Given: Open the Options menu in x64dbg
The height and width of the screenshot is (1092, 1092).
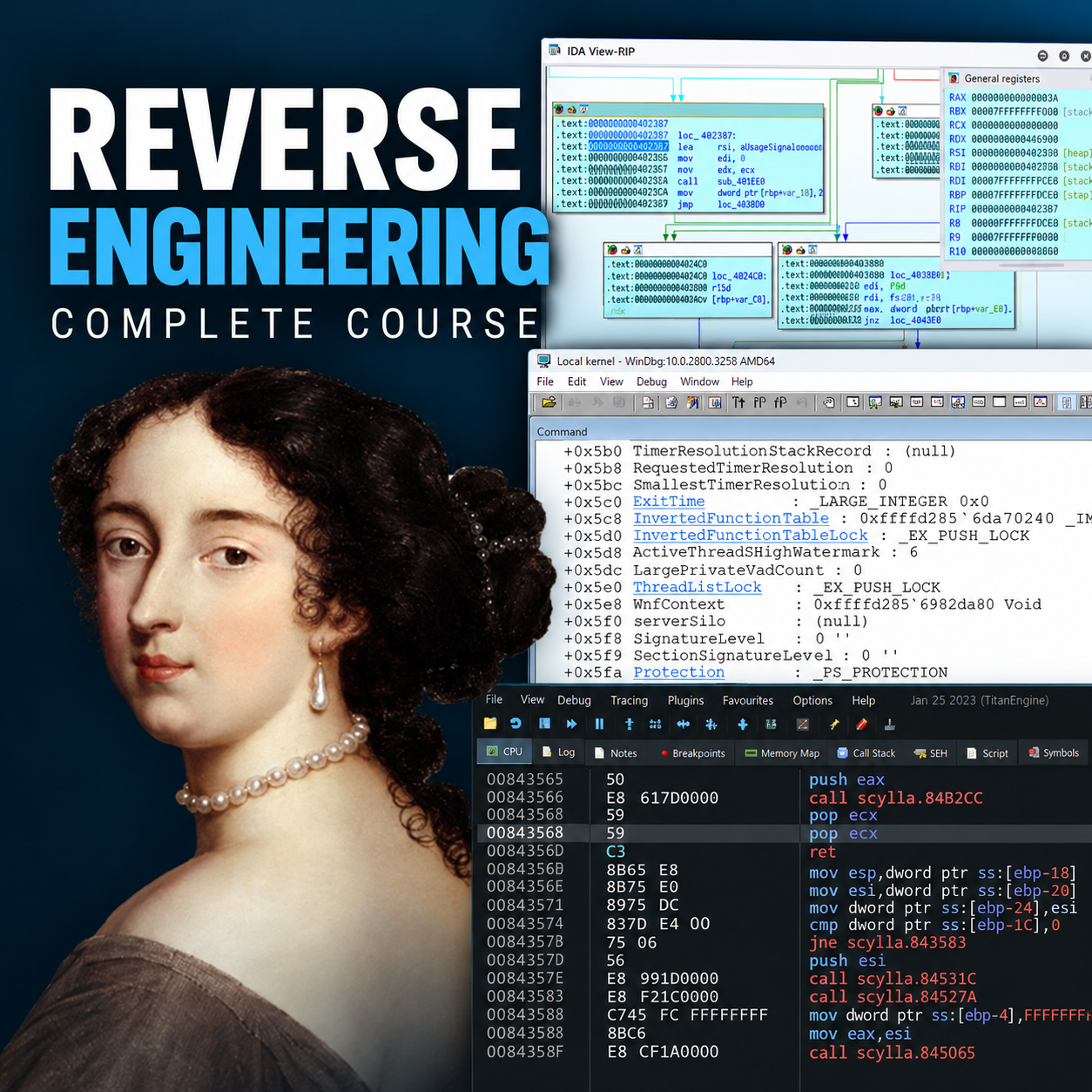Looking at the screenshot, I should coord(812,700).
